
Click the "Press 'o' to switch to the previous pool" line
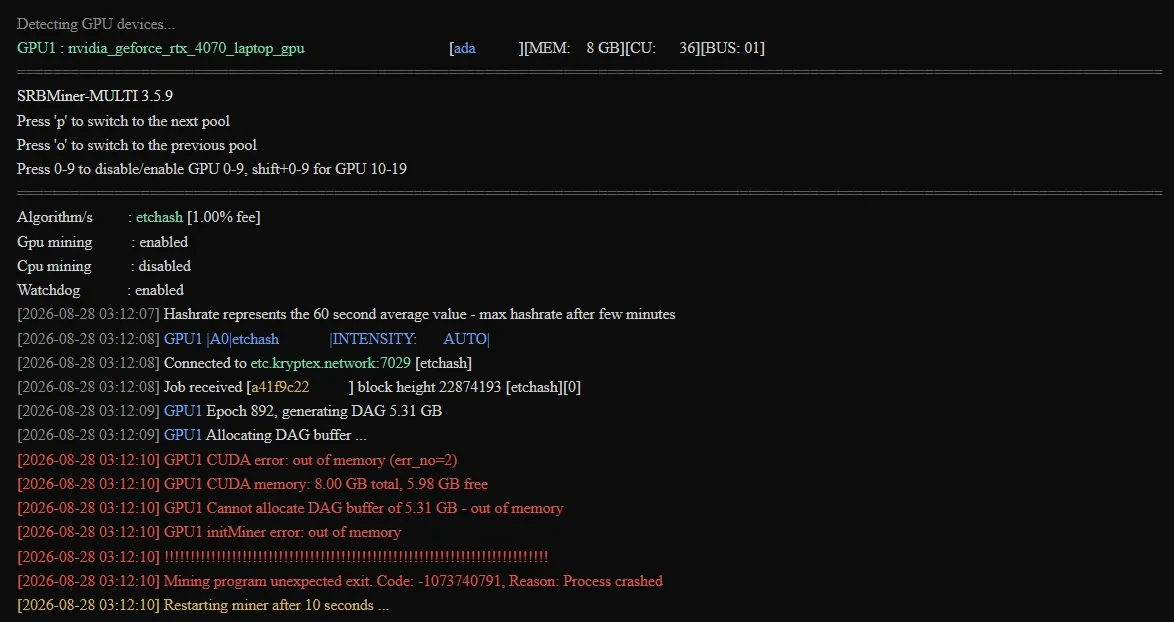[x=136, y=144]
